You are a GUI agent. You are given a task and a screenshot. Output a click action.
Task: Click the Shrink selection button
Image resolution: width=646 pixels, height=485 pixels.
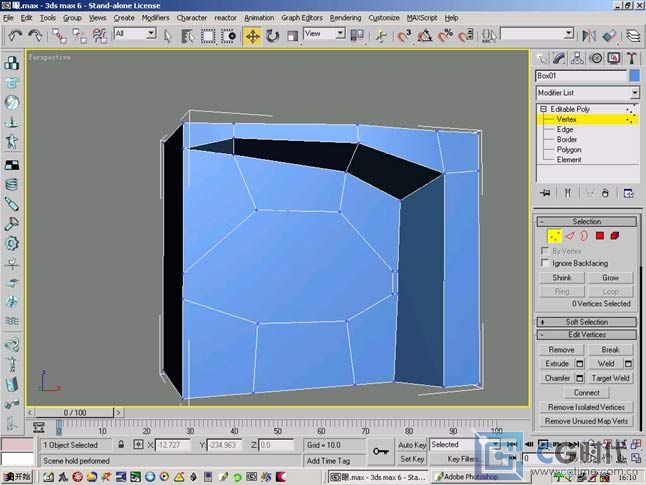click(562, 278)
